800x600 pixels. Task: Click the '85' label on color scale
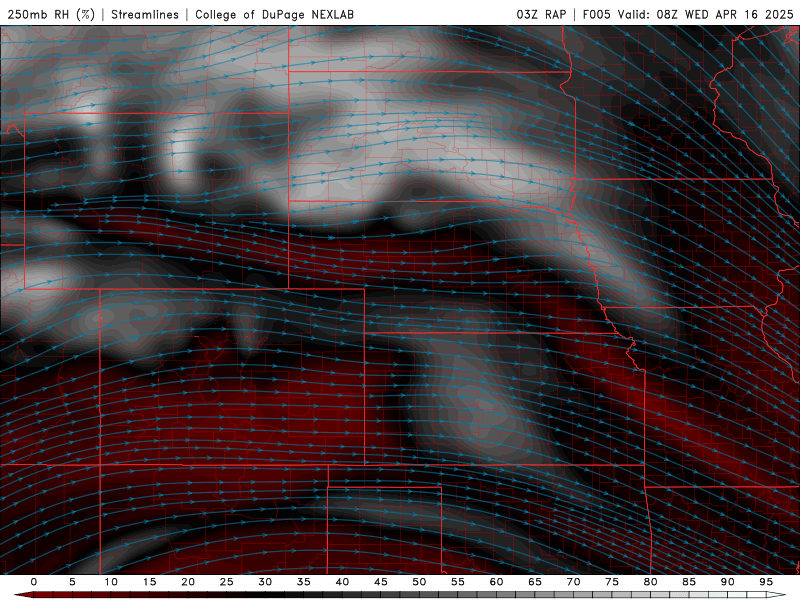(x=689, y=582)
